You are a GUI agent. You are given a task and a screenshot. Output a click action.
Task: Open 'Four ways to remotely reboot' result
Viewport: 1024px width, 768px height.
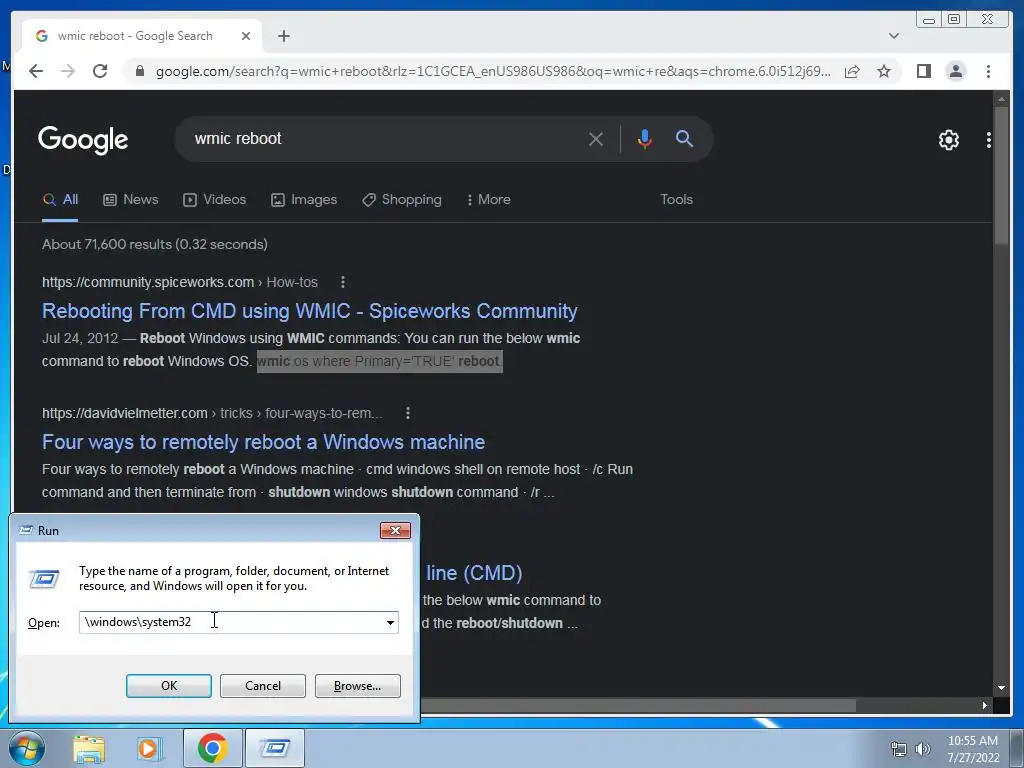point(263,442)
